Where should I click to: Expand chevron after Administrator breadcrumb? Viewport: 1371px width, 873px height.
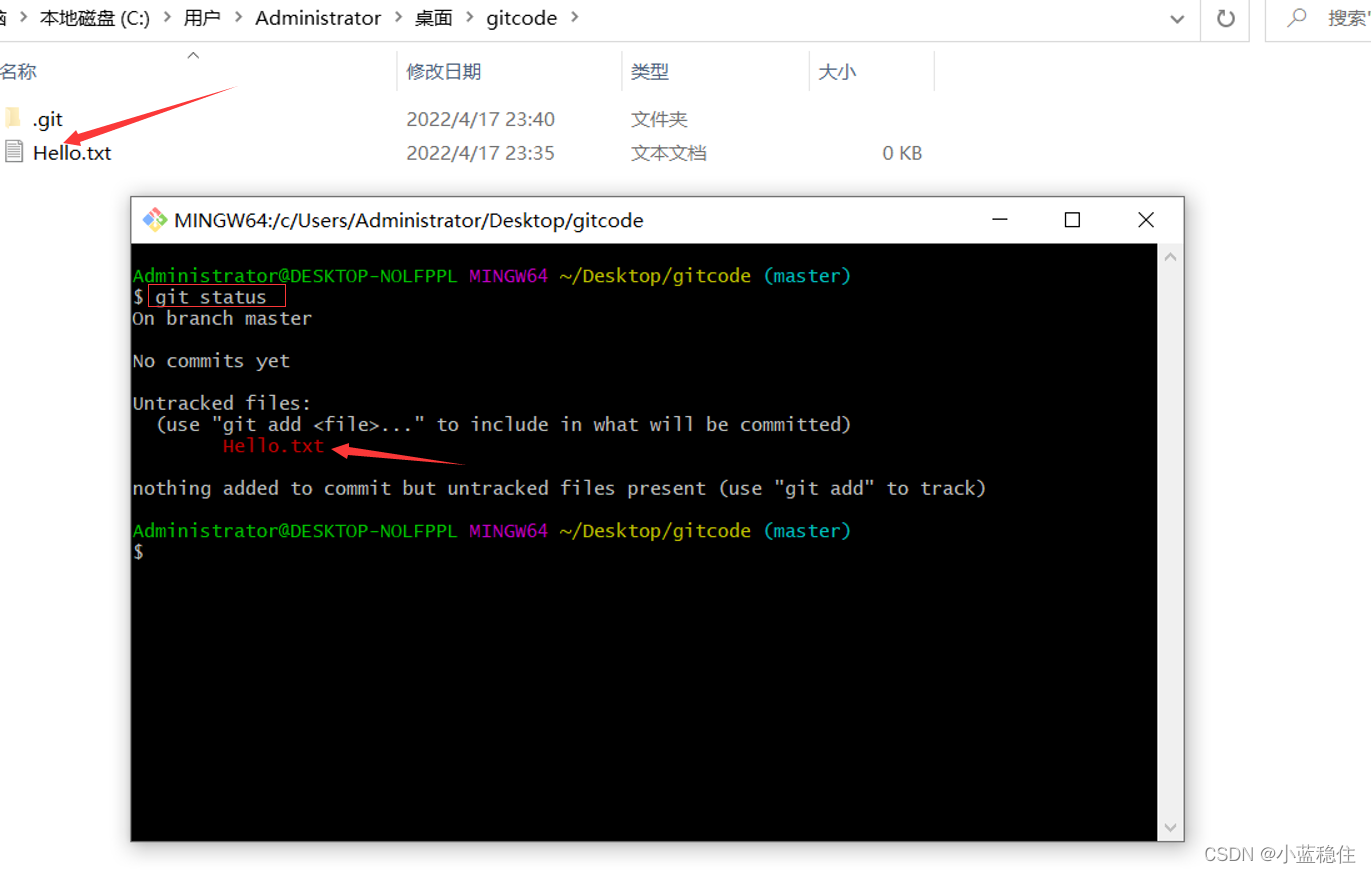[x=397, y=18]
